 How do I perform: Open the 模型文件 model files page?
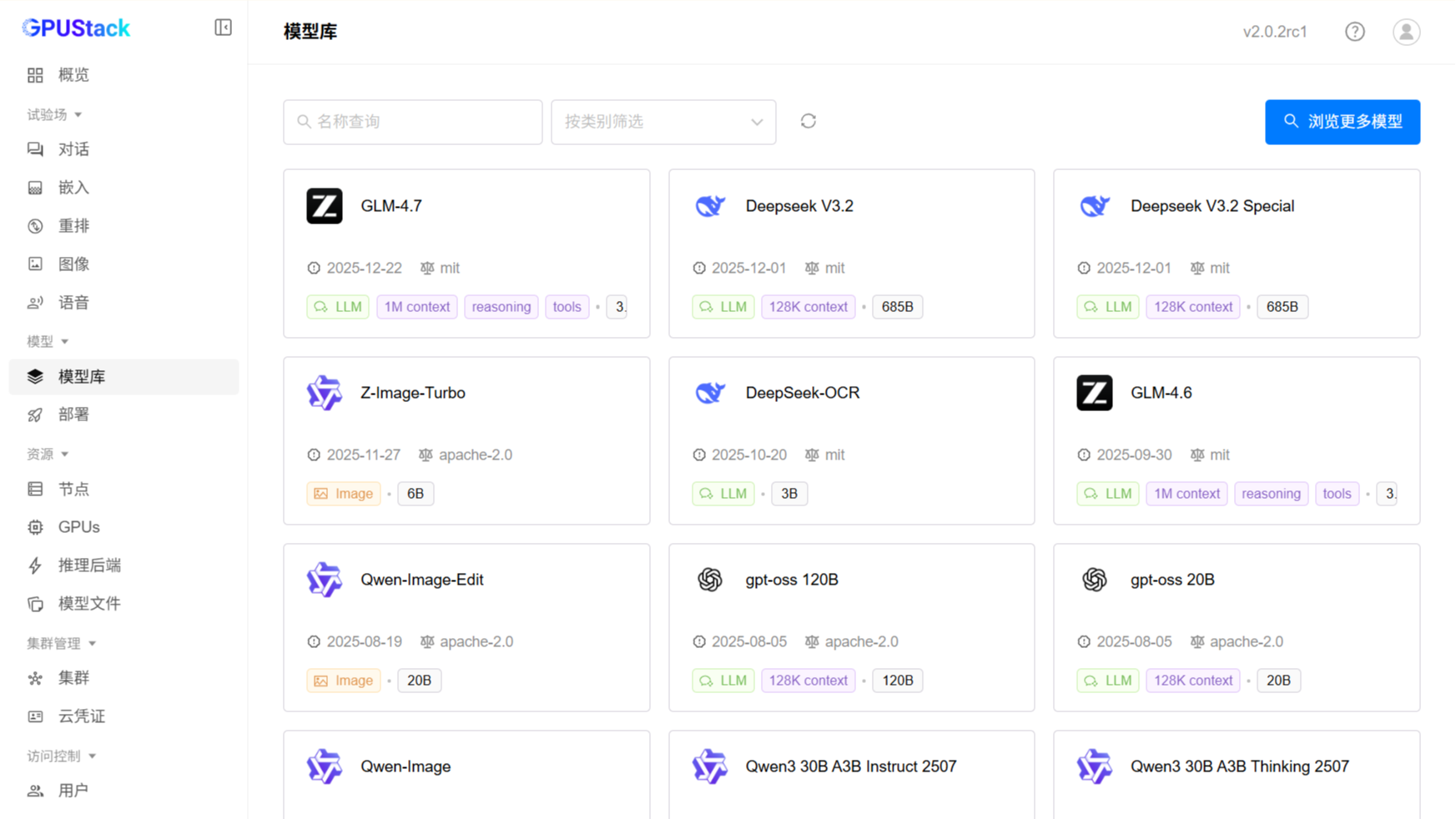click(123, 604)
